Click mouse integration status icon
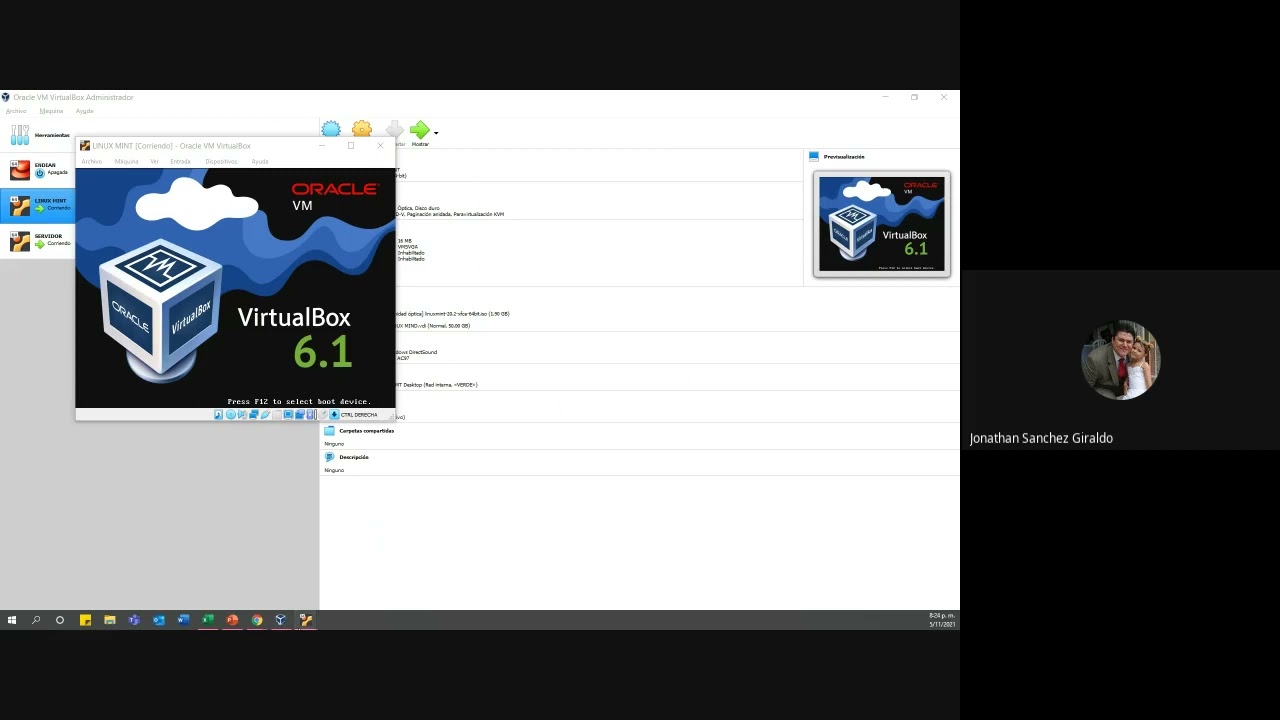The height and width of the screenshot is (720, 1280). click(323, 414)
